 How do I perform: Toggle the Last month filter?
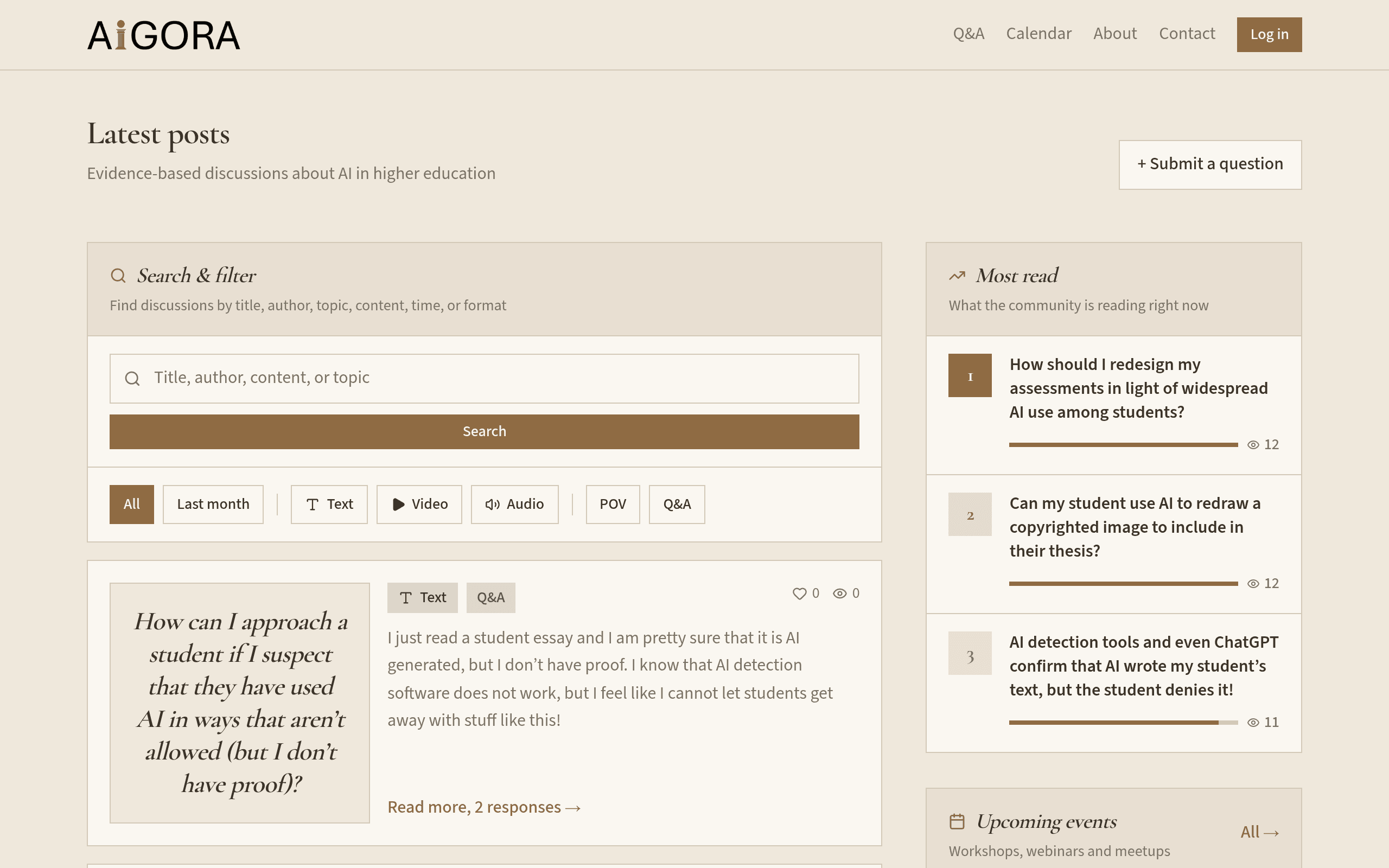click(213, 504)
